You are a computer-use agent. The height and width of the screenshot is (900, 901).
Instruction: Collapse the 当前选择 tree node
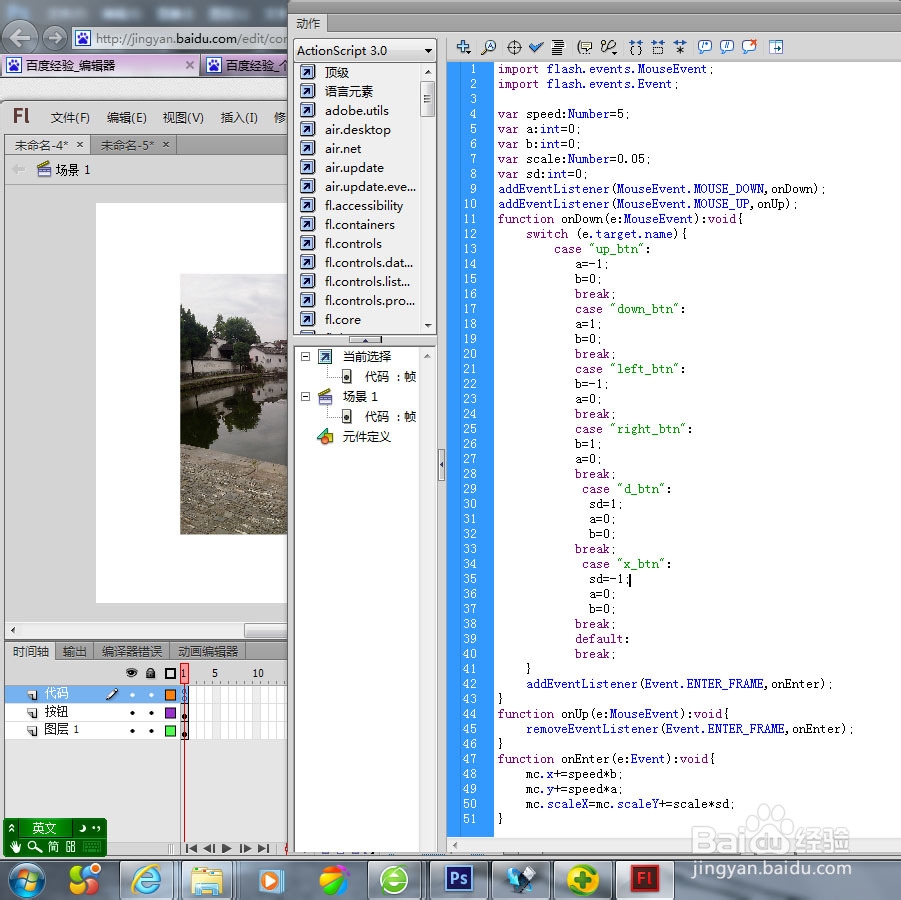click(x=306, y=357)
